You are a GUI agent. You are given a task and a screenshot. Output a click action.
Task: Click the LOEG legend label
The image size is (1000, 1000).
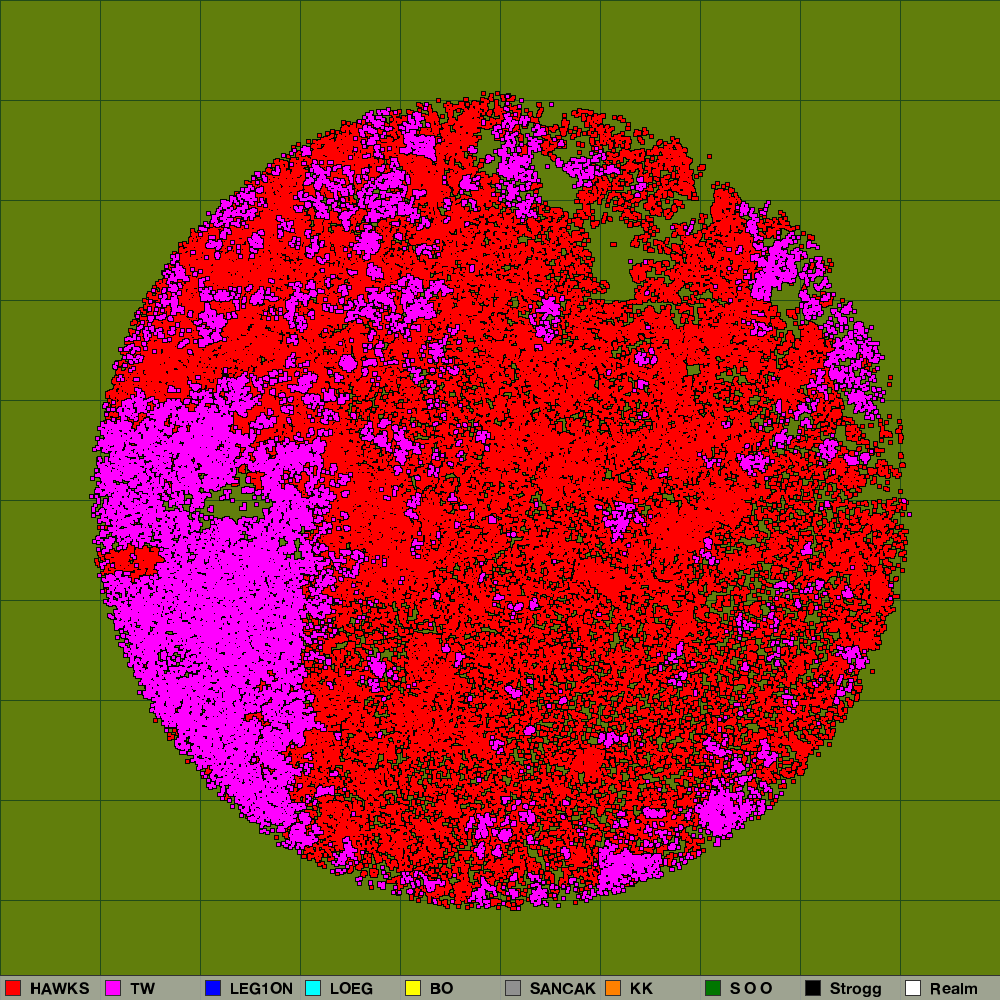[x=351, y=989]
